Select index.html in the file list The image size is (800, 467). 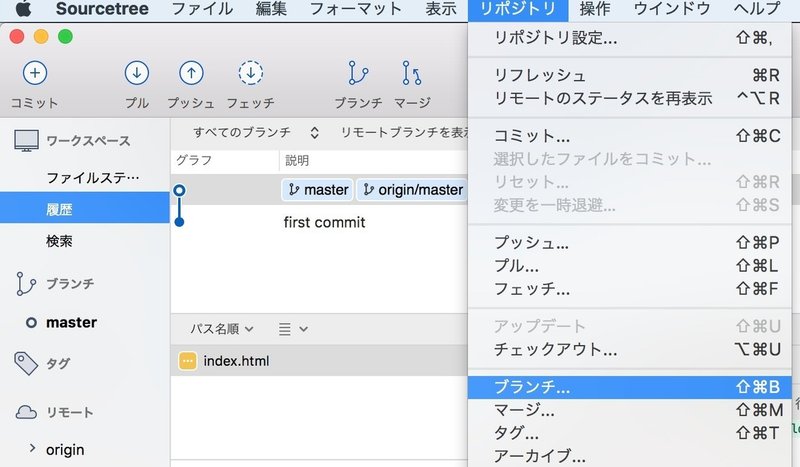click(319, 361)
